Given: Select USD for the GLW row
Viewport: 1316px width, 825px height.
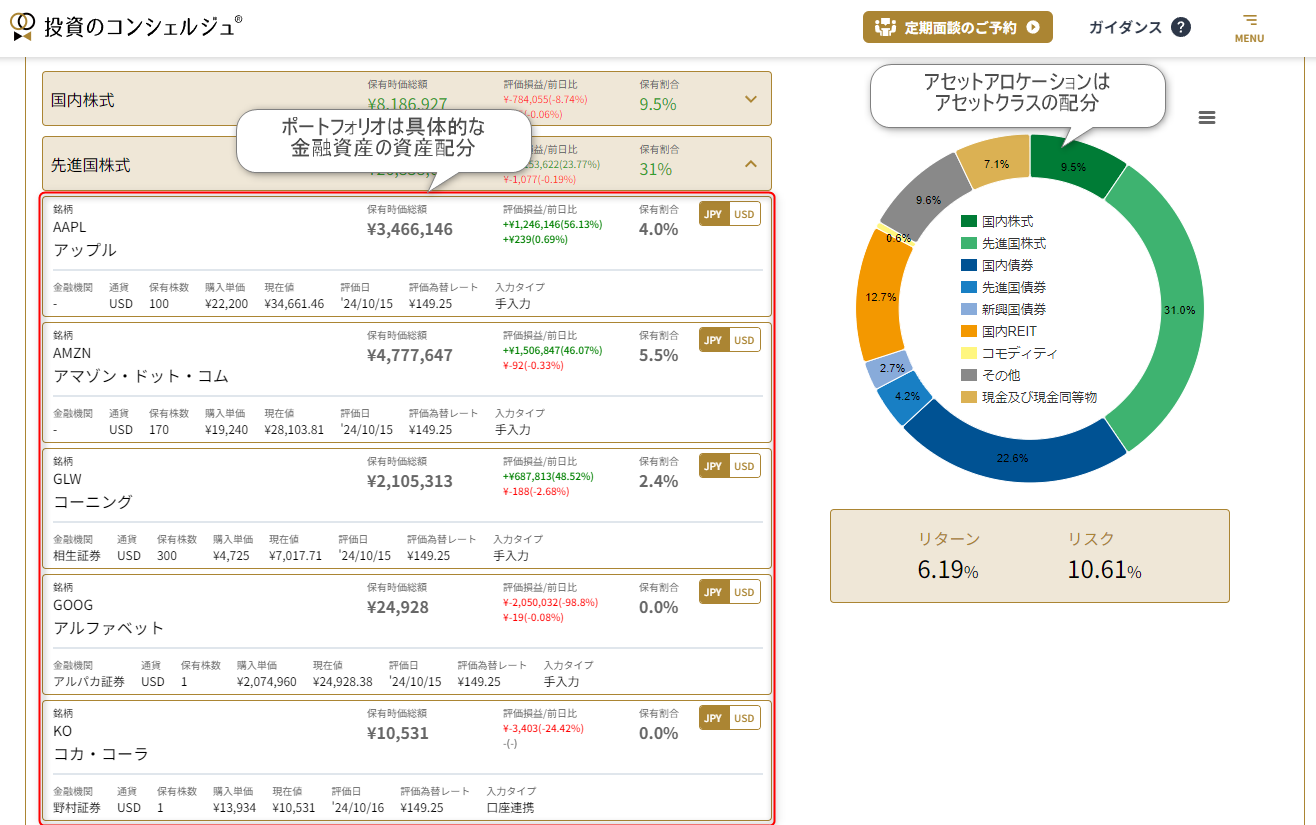Looking at the screenshot, I should [745, 466].
